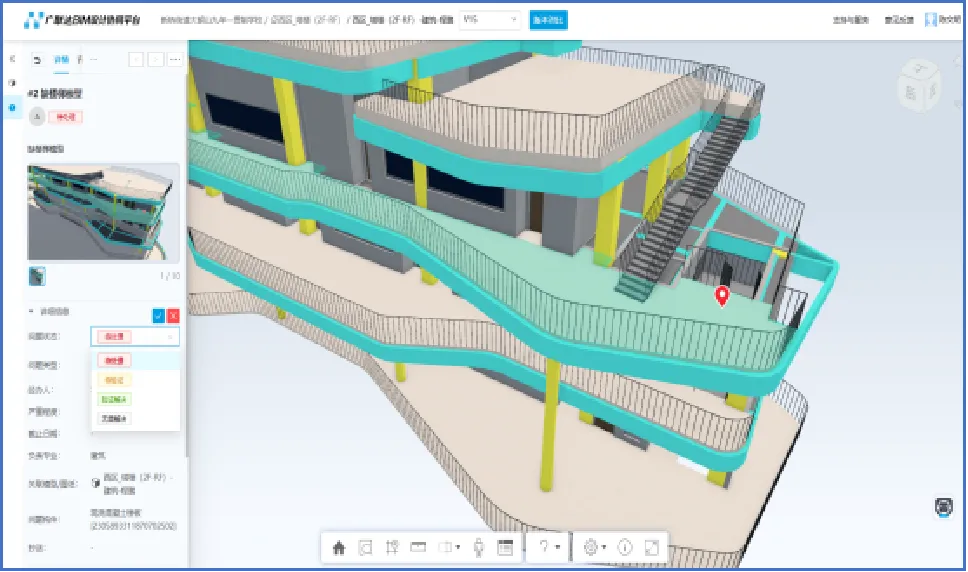This screenshot has height=572, width=968.
Task: Open the section box dropdown in bottom toolbar
Action: (449, 547)
